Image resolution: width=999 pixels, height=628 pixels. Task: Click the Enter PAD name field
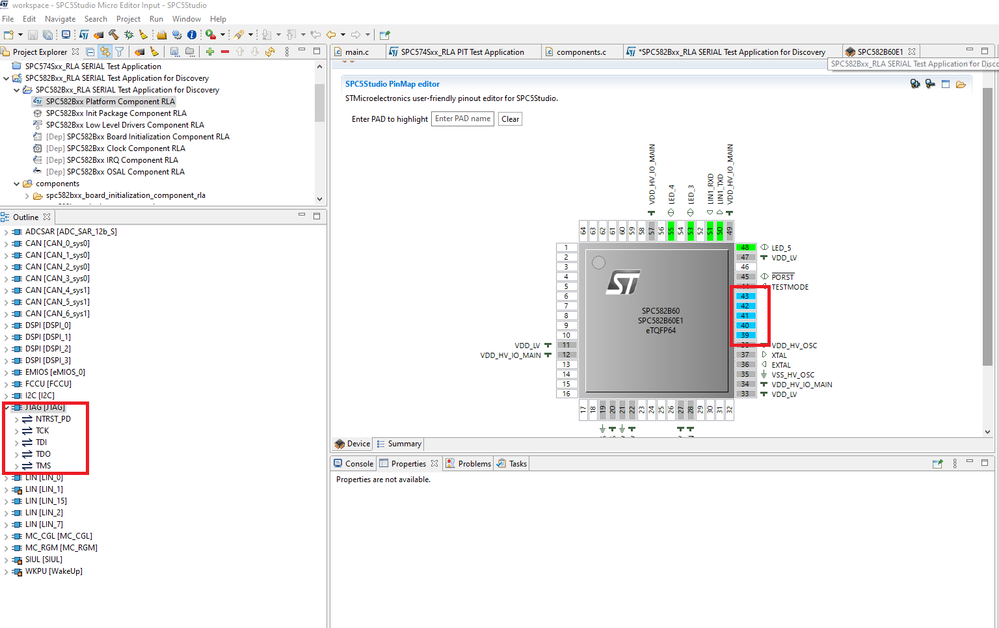click(x=463, y=119)
